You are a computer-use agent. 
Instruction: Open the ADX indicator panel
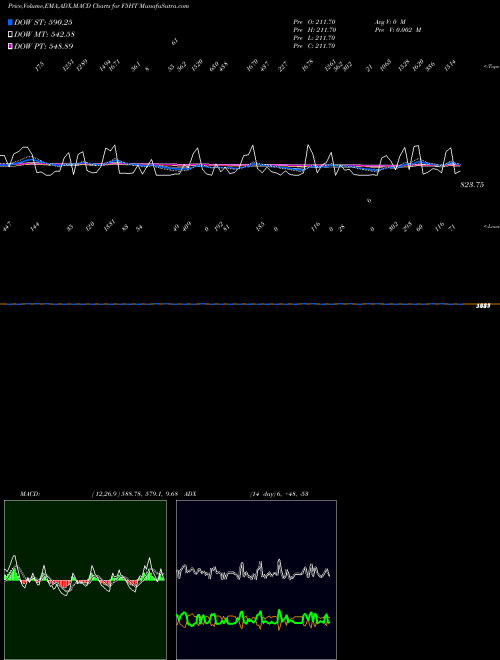pyautogui.click(x=256, y=580)
